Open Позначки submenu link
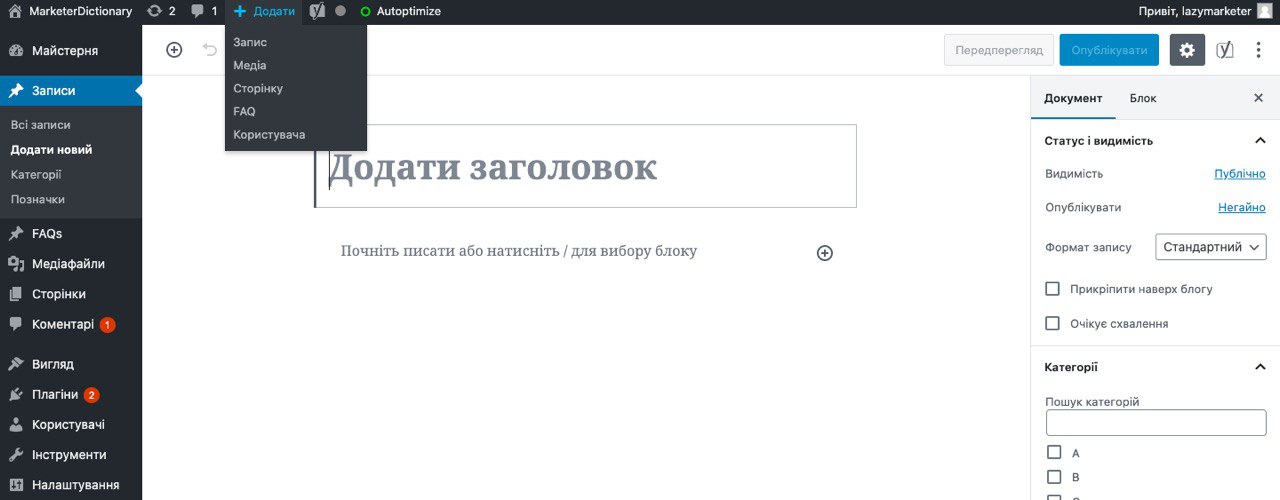Screen dimensions: 1280x500 38,199
